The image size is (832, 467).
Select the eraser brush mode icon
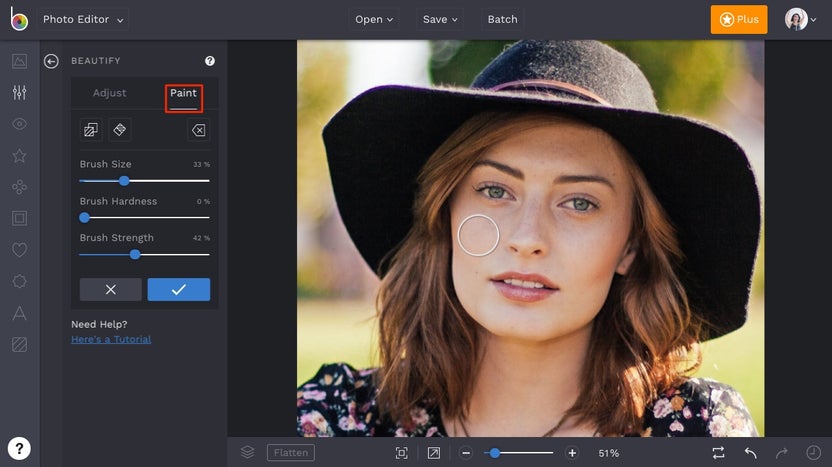point(119,130)
